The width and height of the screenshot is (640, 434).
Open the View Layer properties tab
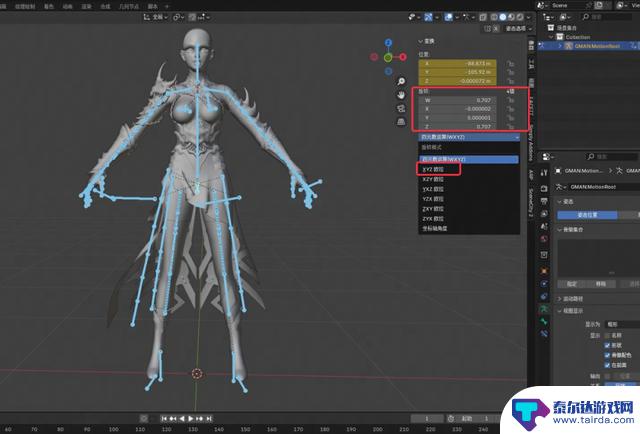click(x=544, y=214)
